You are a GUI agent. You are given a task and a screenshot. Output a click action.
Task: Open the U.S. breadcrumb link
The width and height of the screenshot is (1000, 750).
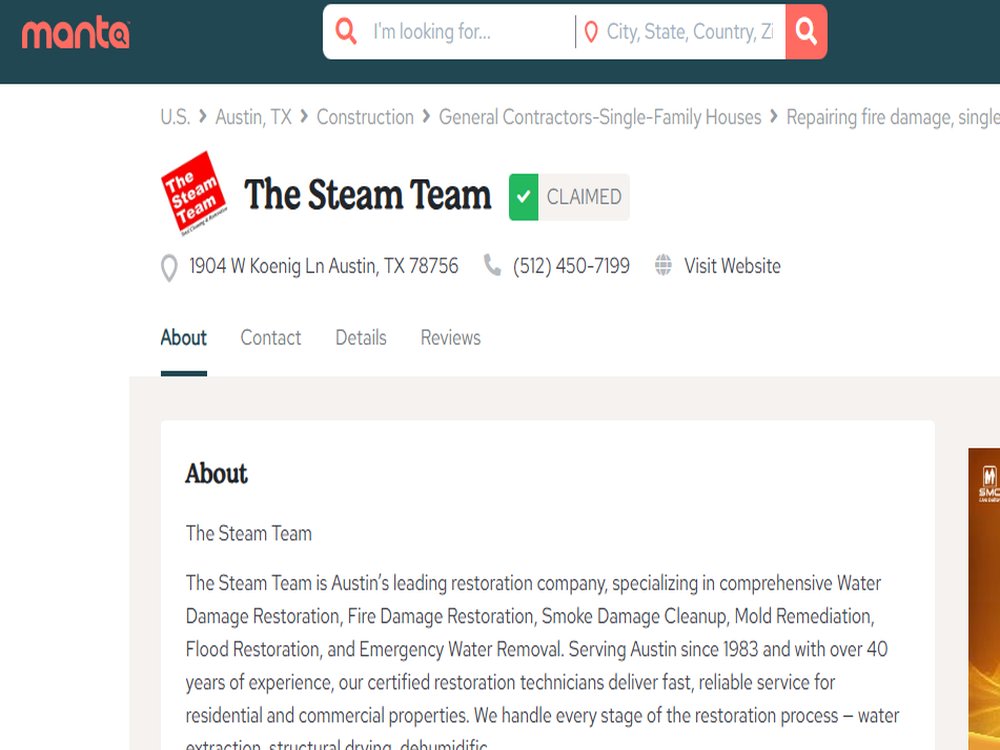pos(175,117)
